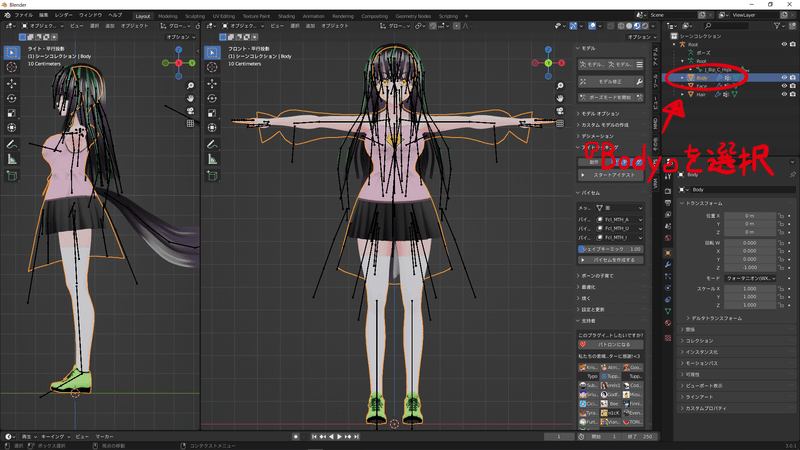Toggle viewport visibility eye for Root

tap(784, 44)
